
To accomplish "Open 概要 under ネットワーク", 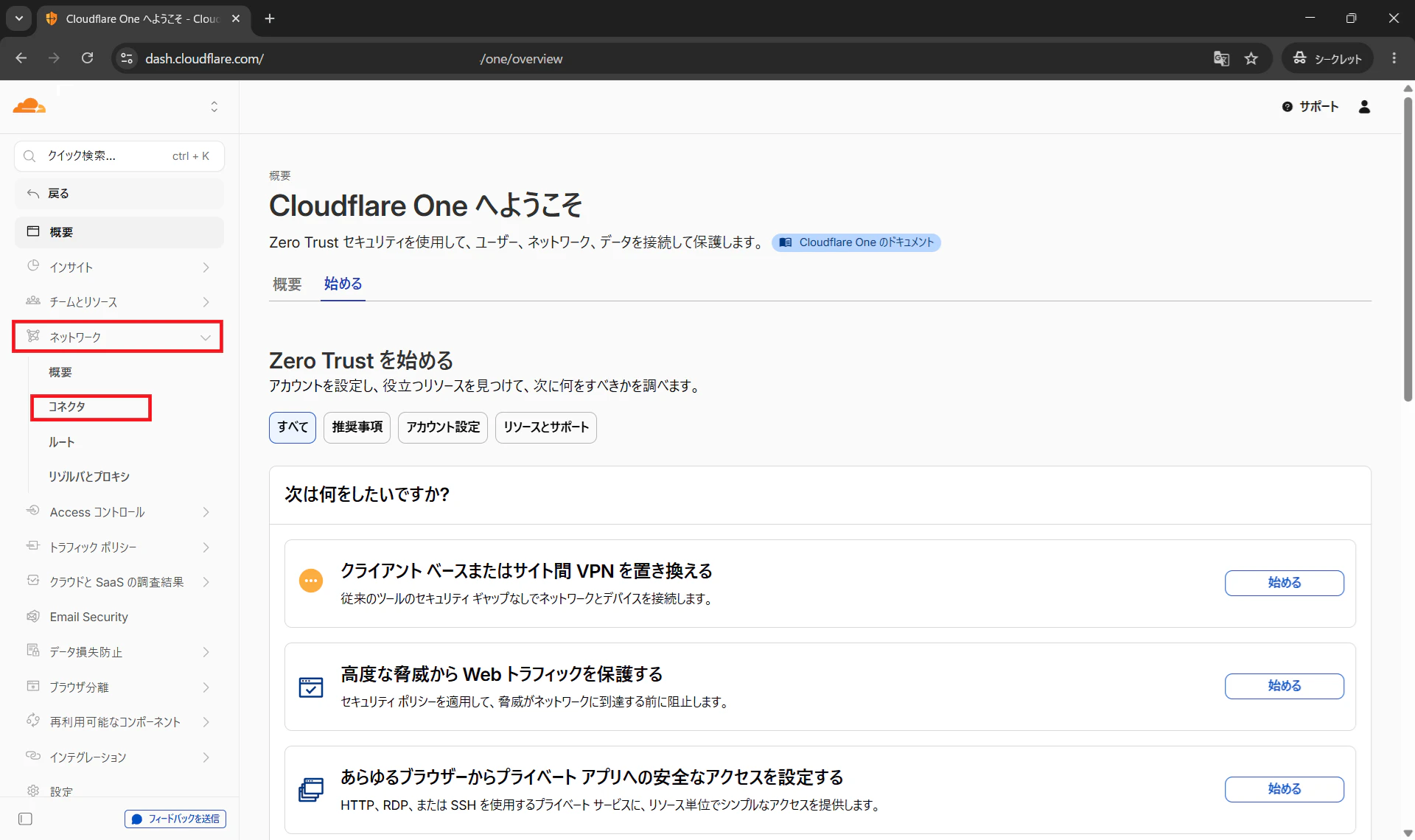I will coord(60,372).
